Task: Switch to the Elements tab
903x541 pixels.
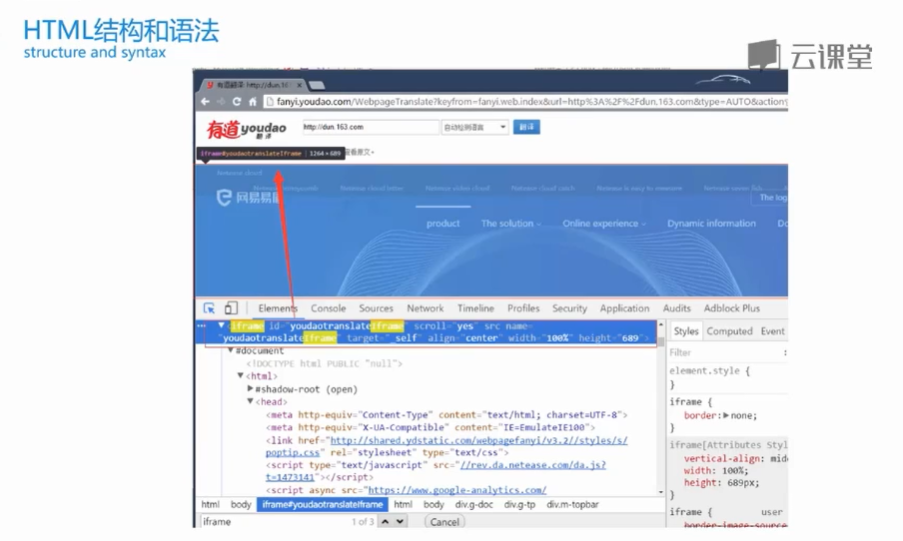Action: (278, 308)
